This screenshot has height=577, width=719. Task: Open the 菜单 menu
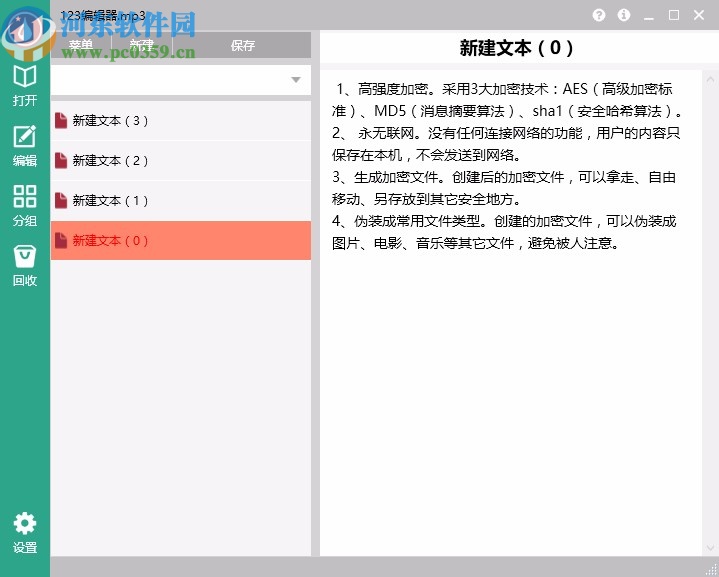click(81, 45)
